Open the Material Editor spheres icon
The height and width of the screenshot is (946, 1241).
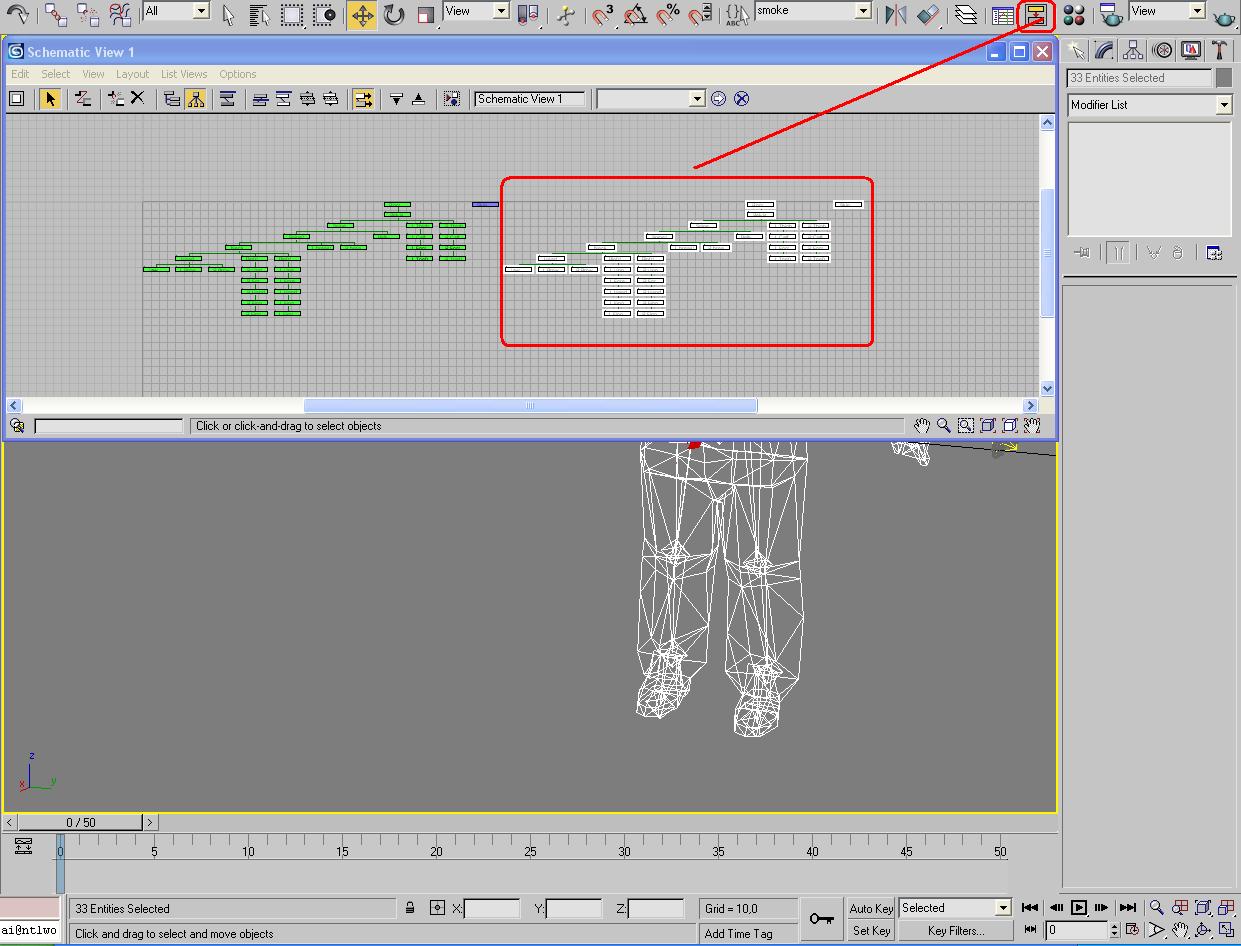(x=1074, y=15)
